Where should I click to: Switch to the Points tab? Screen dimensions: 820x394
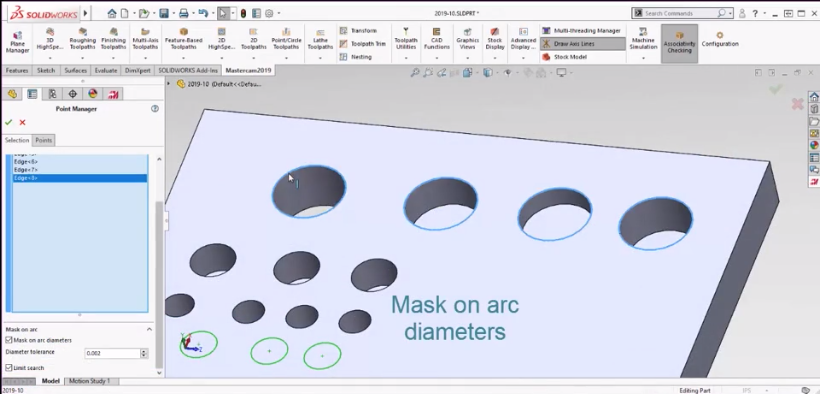(43, 140)
